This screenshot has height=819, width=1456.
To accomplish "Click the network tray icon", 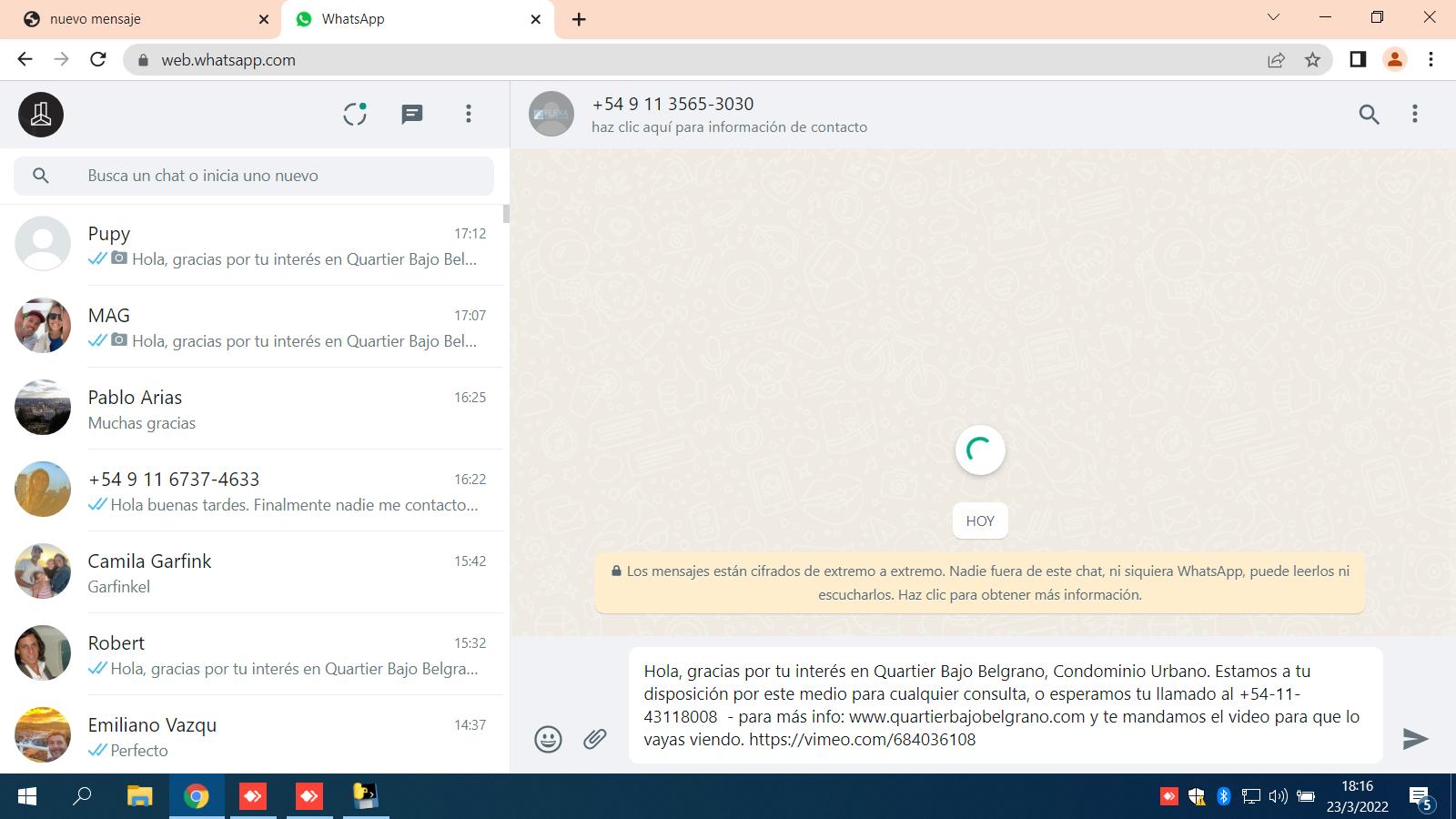I will pyautogui.click(x=1250, y=797).
